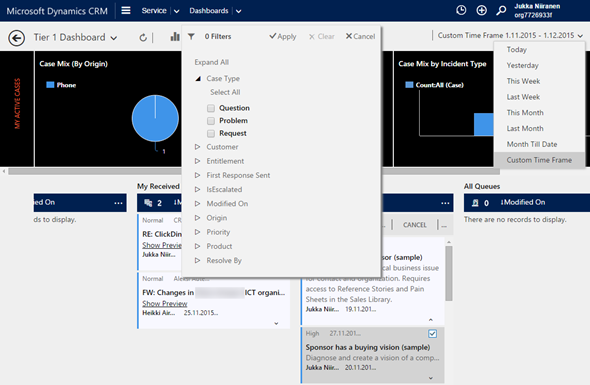Expand the FW: Changes card chevron
Viewport: 590px width, 385px height.
[x=277, y=323]
